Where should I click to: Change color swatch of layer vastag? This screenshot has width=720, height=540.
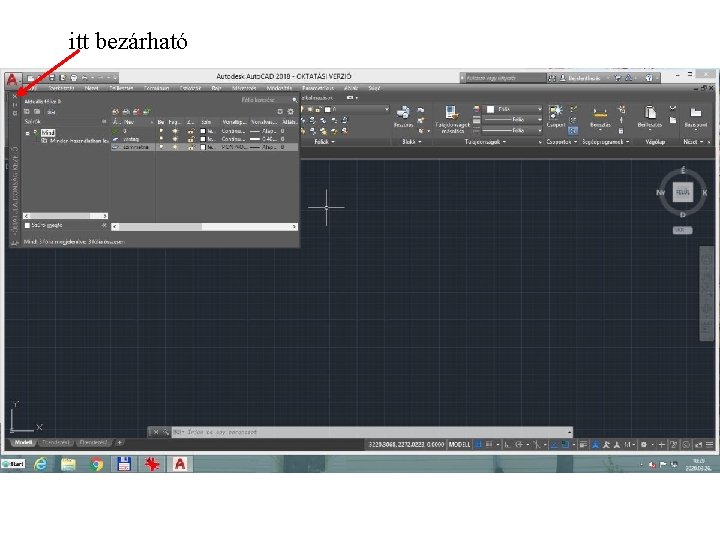pos(203,139)
